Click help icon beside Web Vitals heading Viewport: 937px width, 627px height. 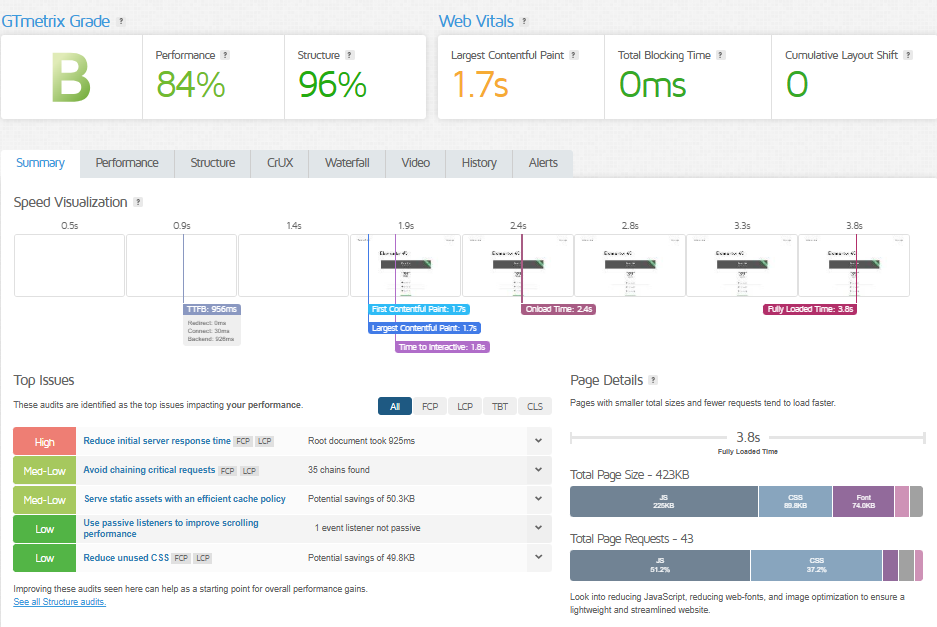coord(524,21)
